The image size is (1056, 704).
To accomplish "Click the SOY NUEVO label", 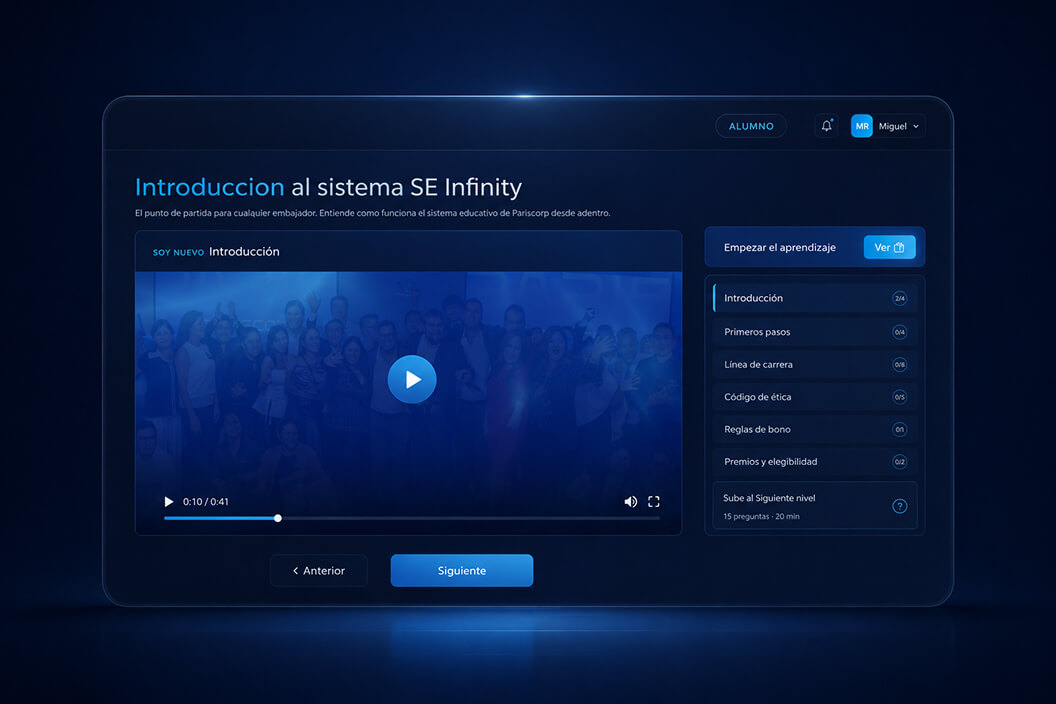I will pos(178,253).
